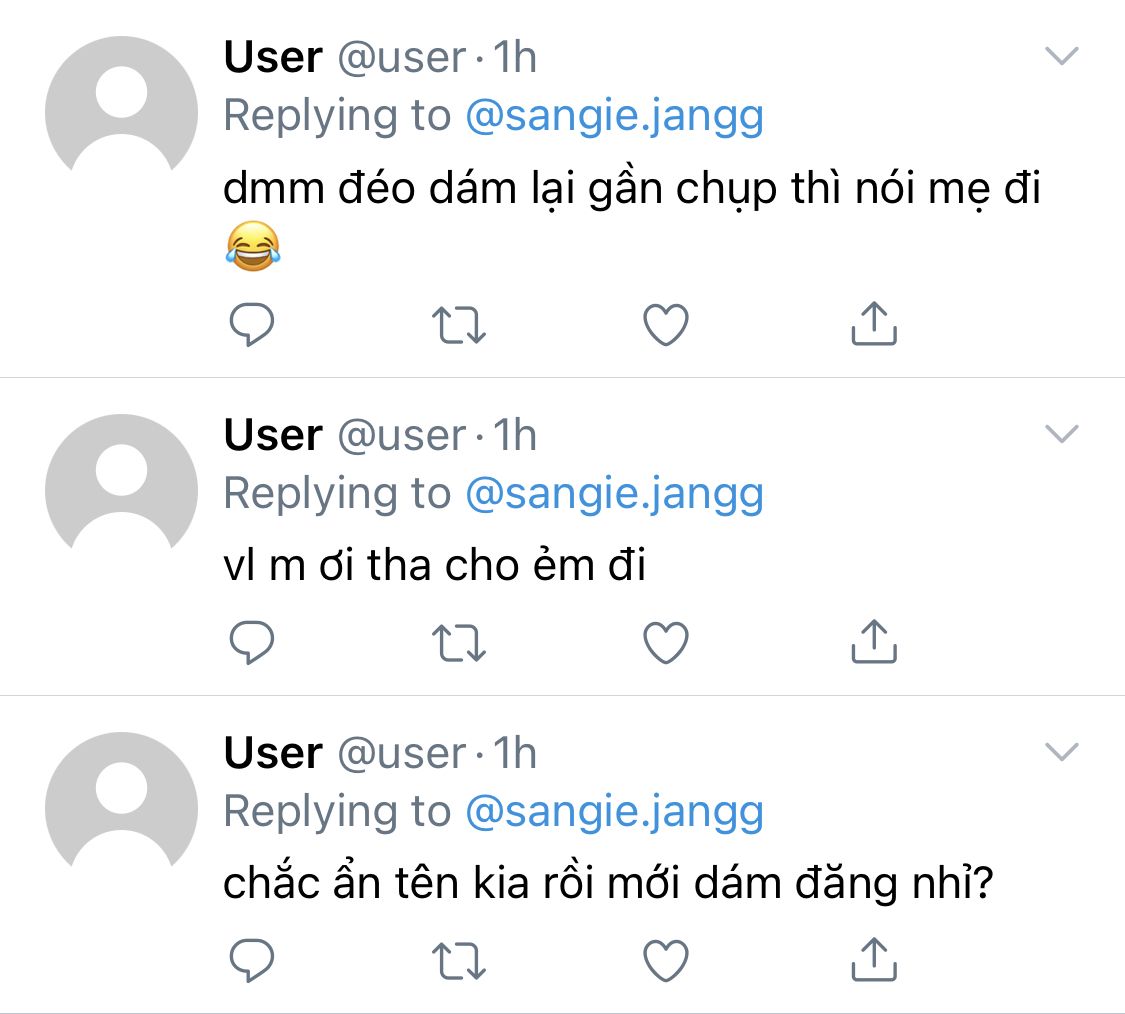The height and width of the screenshot is (1014, 1125).
Task: Expand the more menu on "vl m ơi" tweet
Action: 1061,433
